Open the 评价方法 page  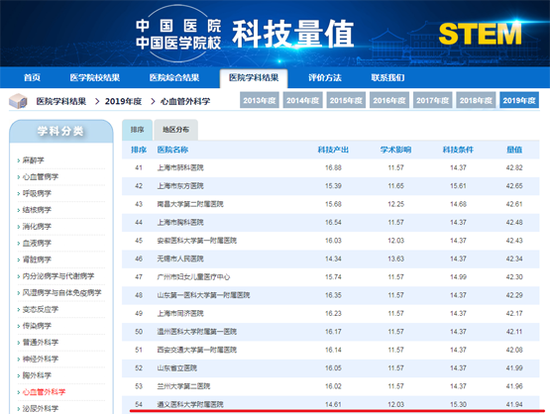click(325, 78)
